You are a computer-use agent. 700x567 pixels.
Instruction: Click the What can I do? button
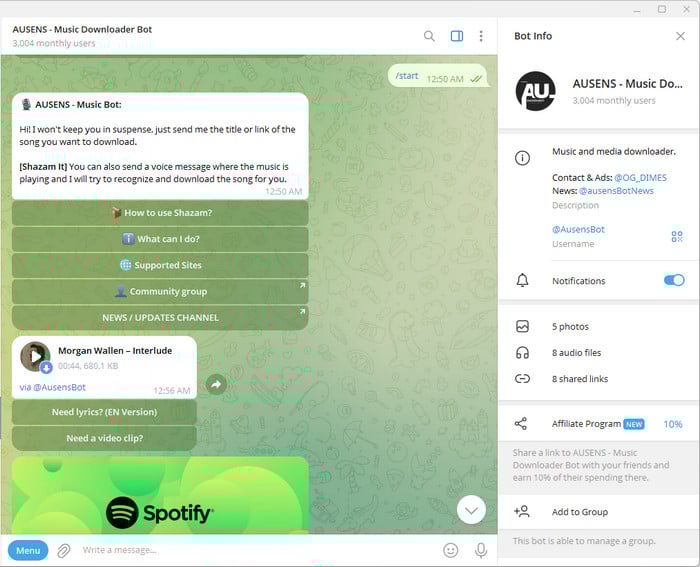click(x=160, y=239)
